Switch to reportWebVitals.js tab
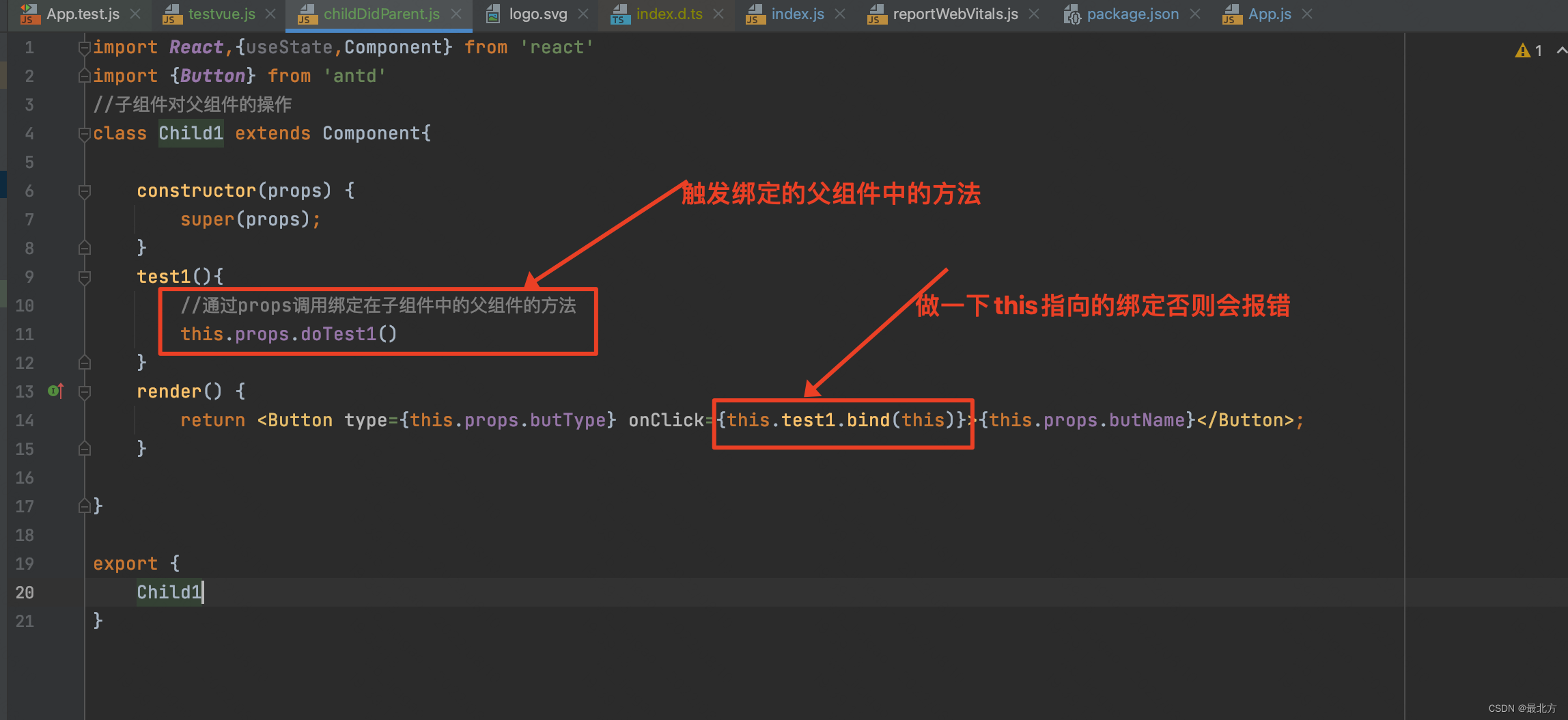 [955, 14]
